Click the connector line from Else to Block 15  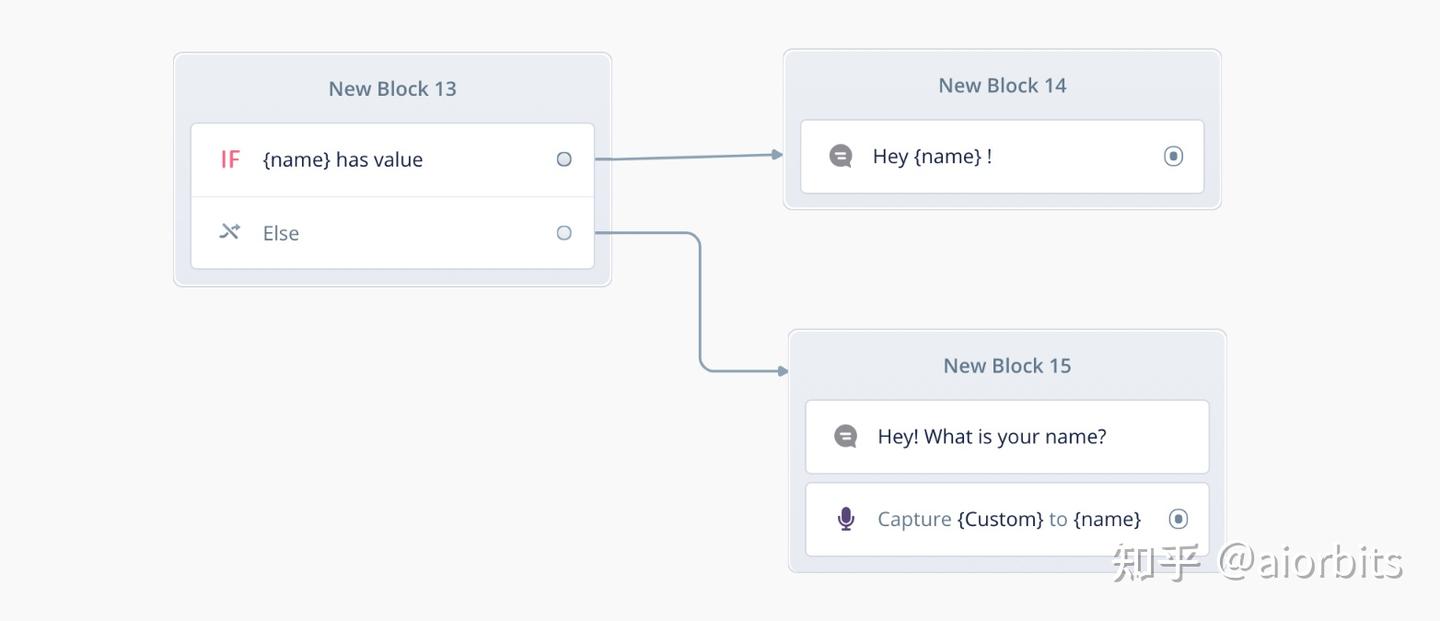coord(699,300)
